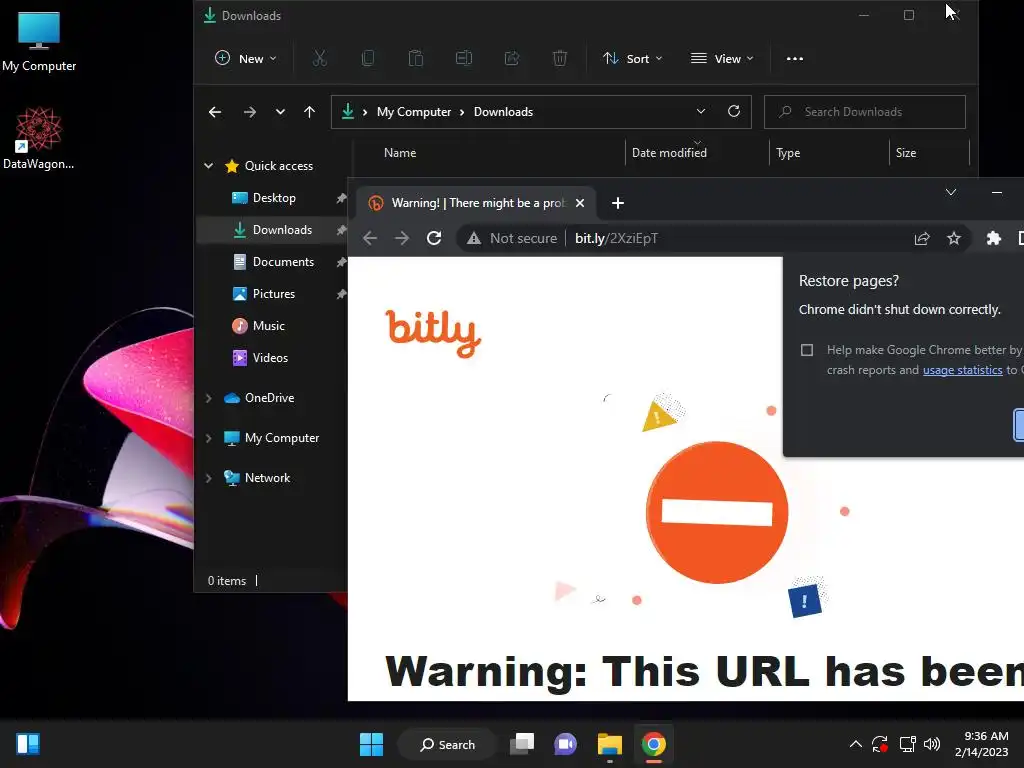Image resolution: width=1024 pixels, height=768 pixels.
Task: Click the Copy icon in Downloads toolbar
Action: coord(368,59)
